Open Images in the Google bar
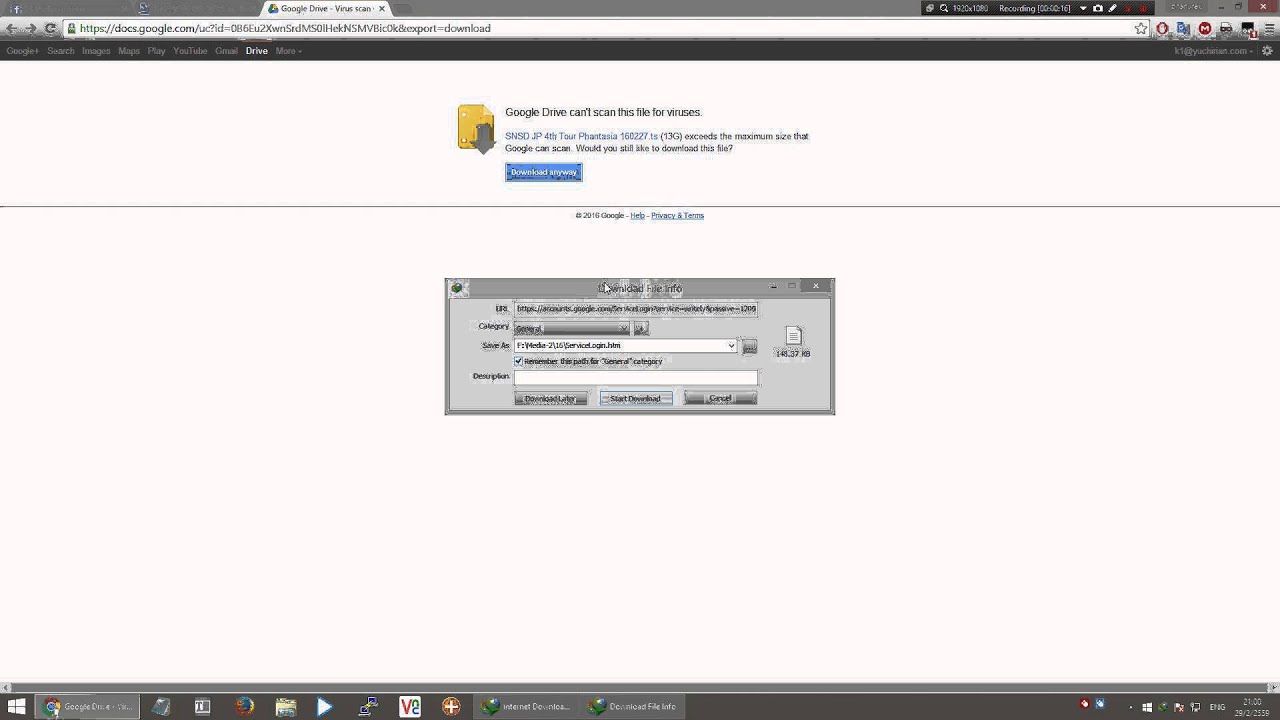1280x720 pixels. click(x=96, y=51)
